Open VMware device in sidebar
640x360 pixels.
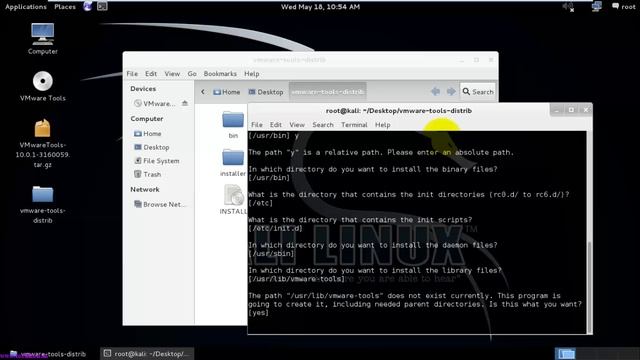(x=155, y=104)
